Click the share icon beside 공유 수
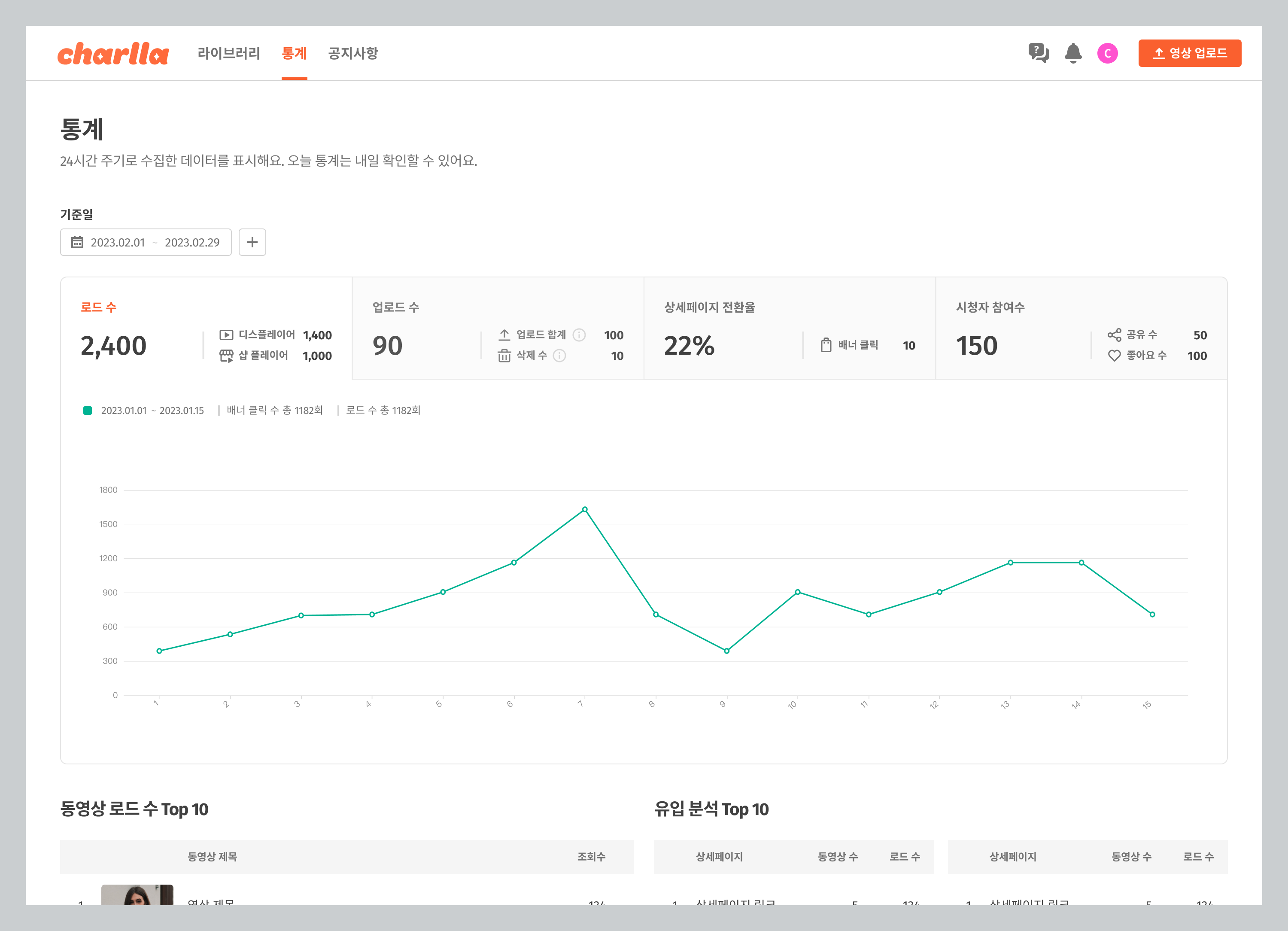 (x=1114, y=335)
